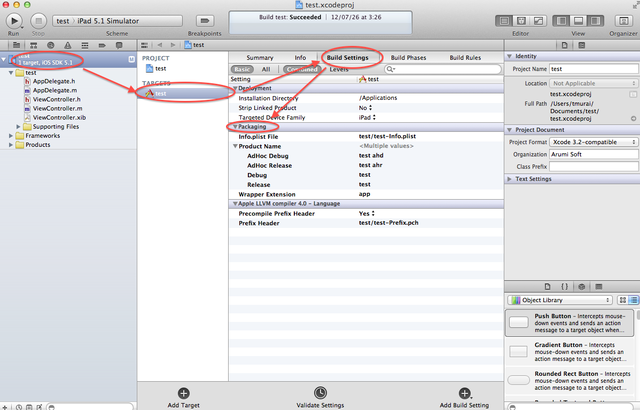640x410 pixels.
Task: Toggle the navigator pane view button
Action: click(561, 20)
